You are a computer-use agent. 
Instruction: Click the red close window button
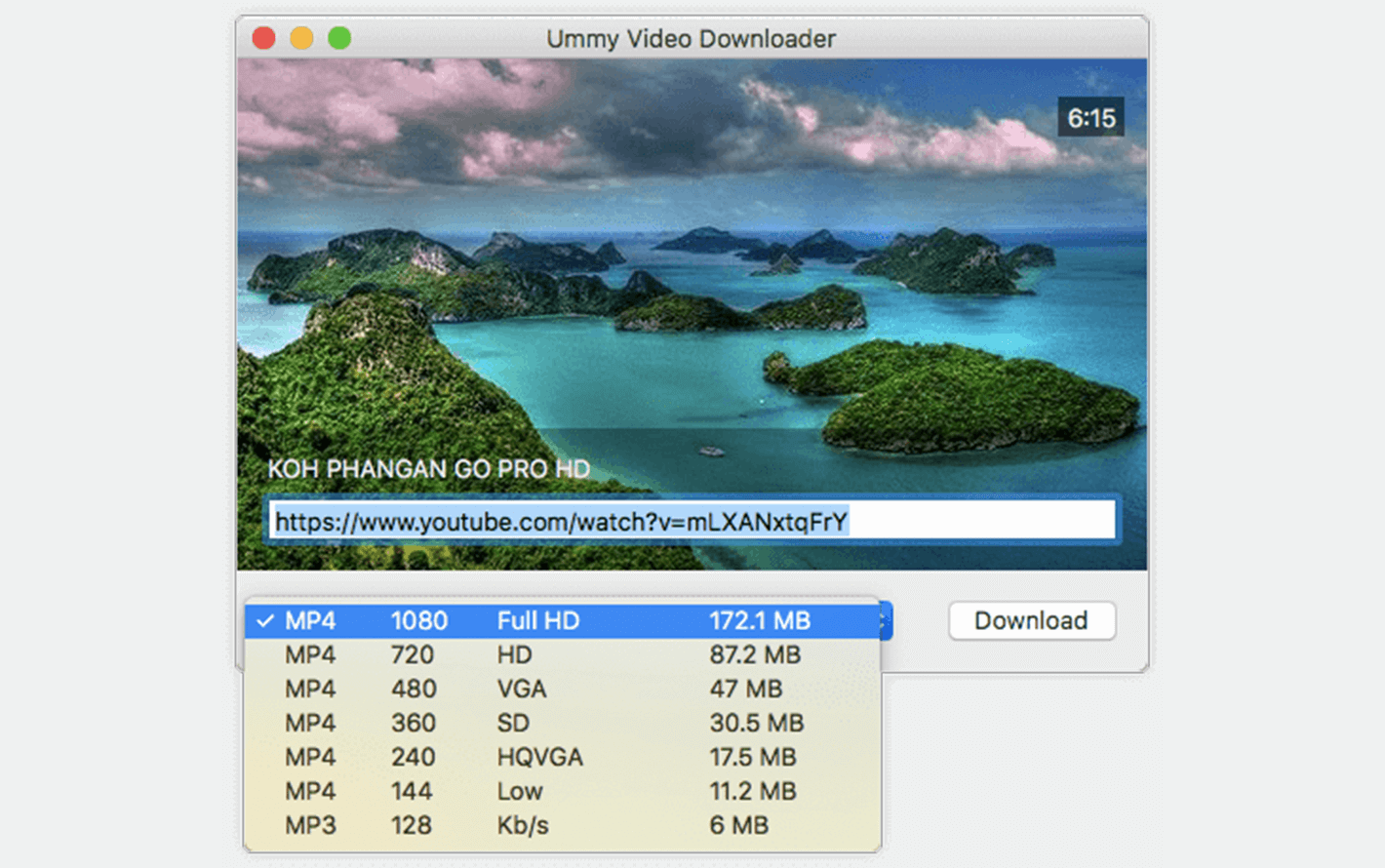point(263,38)
